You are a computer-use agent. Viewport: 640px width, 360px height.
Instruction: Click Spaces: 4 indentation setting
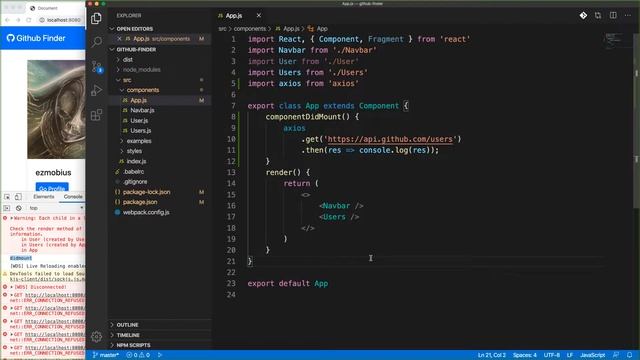pyautogui.click(x=525, y=355)
